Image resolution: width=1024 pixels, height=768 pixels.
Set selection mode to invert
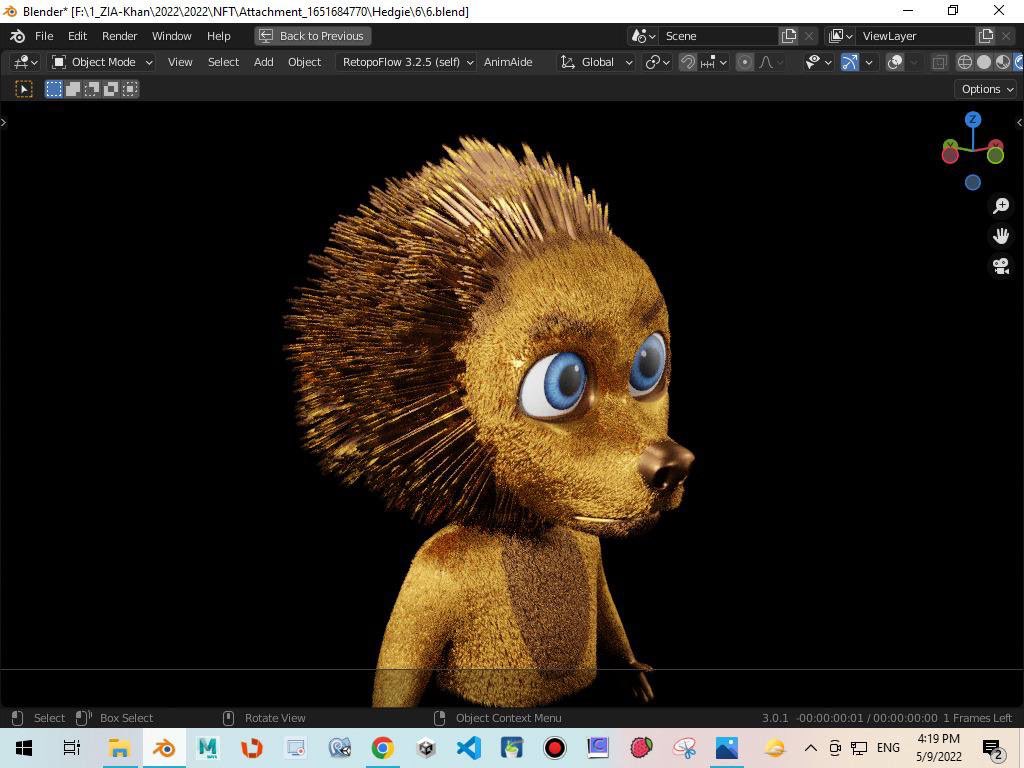[110, 89]
